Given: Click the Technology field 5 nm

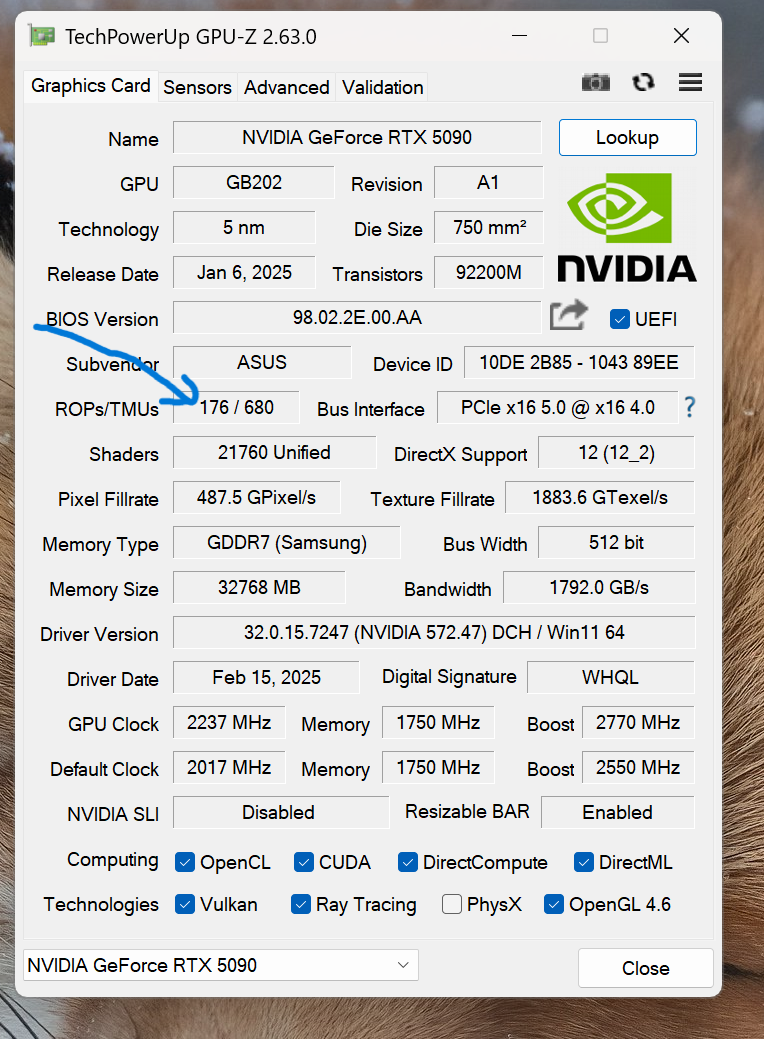Looking at the screenshot, I should (244, 228).
